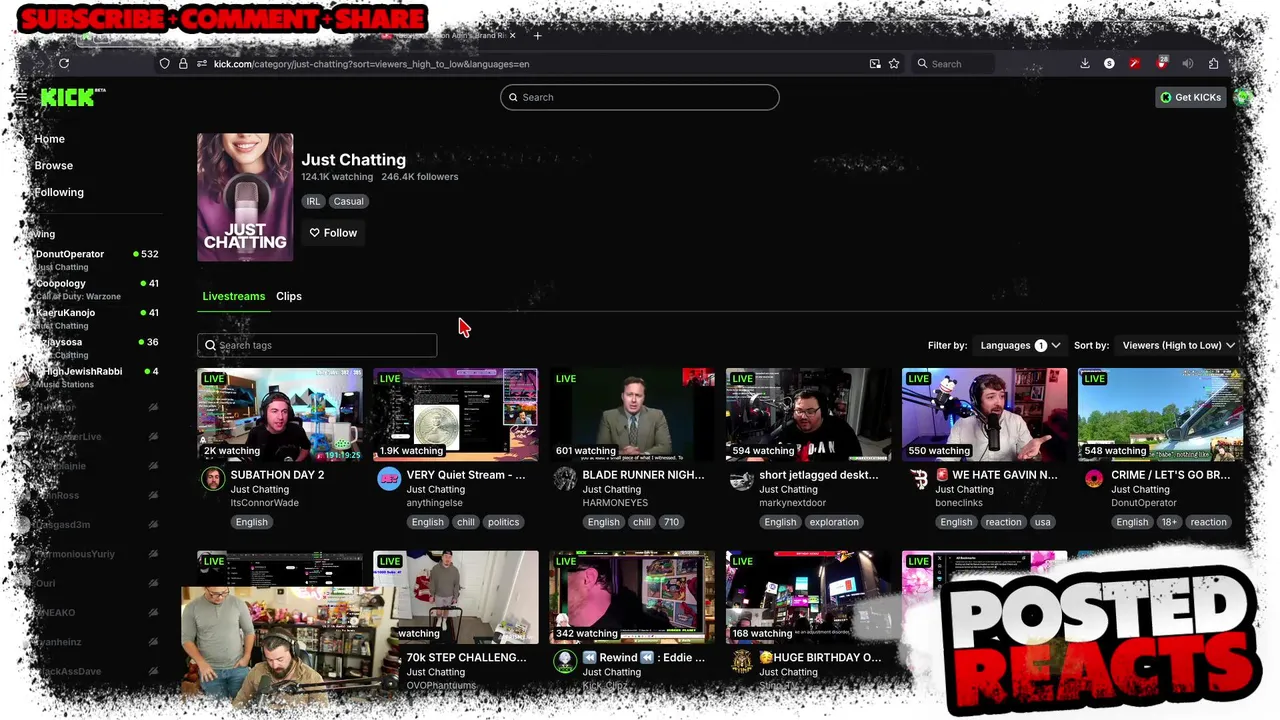Open the Rewind : Eddie stream thumbnail
Screen dimensions: 1280x720
[632, 597]
